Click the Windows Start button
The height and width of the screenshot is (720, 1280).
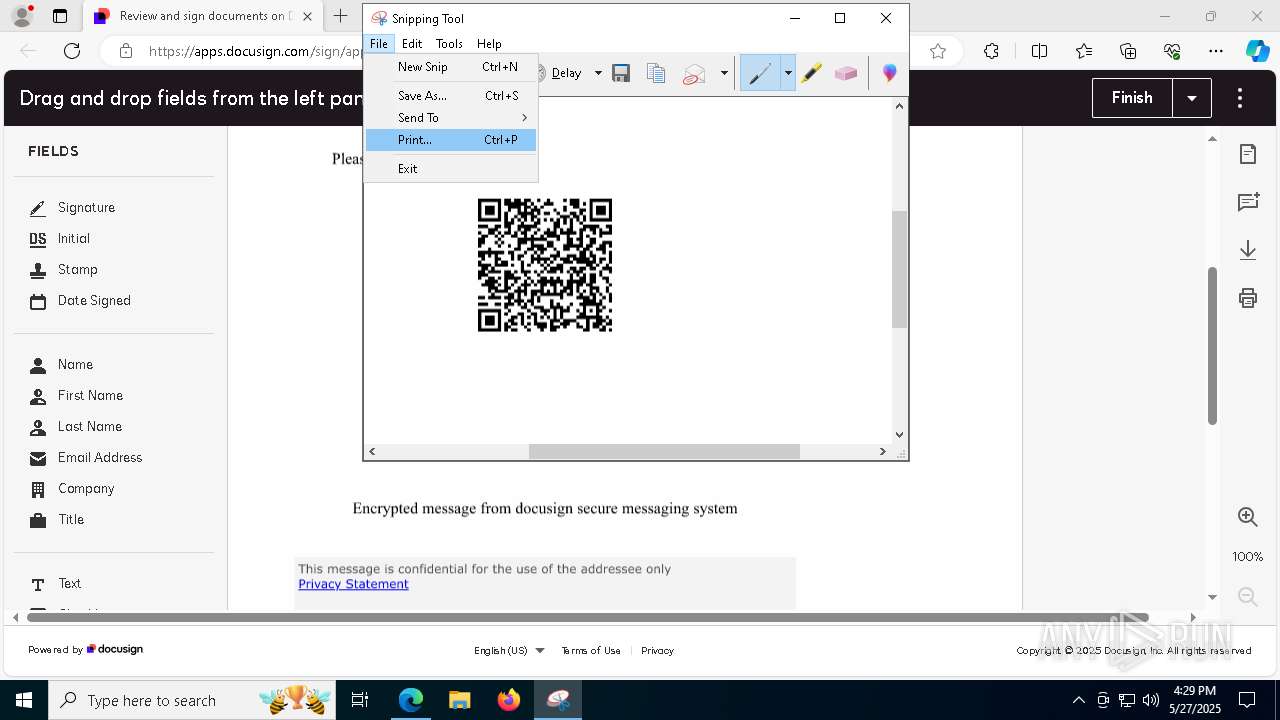click(x=24, y=700)
